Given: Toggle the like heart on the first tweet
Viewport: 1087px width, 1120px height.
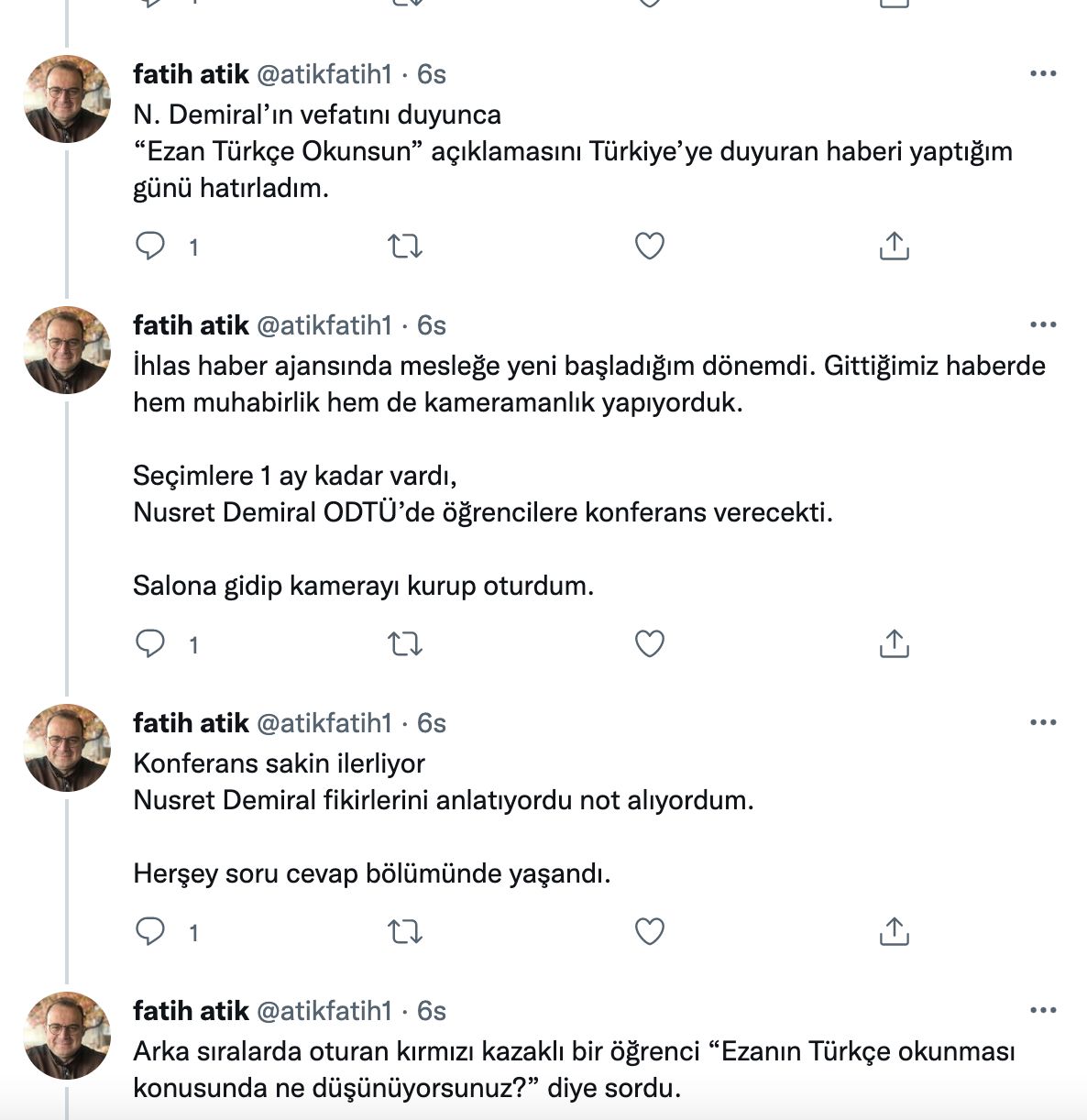Looking at the screenshot, I should [x=649, y=246].
